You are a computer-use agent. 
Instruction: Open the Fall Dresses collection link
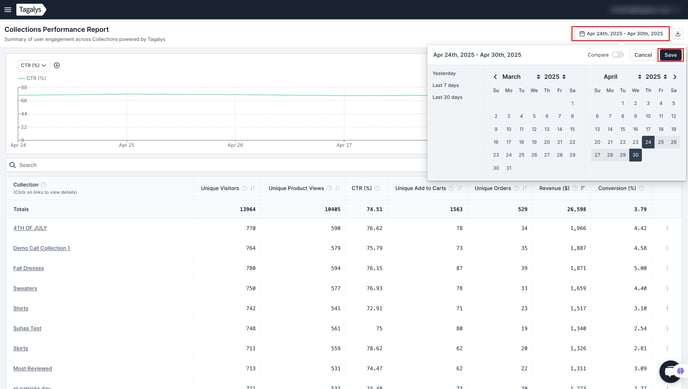click(x=29, y=268)
